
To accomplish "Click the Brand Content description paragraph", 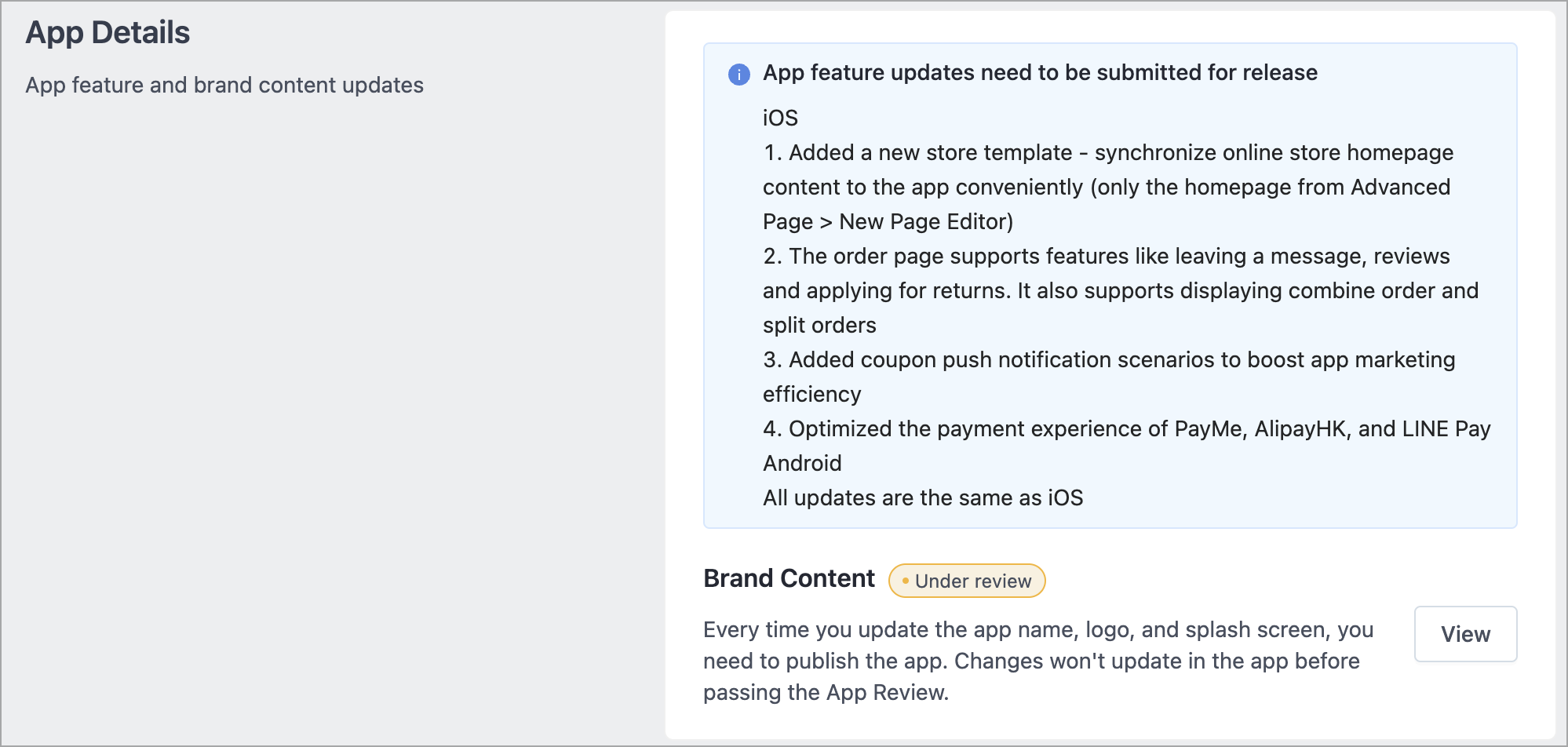I will click(1038, 661).
